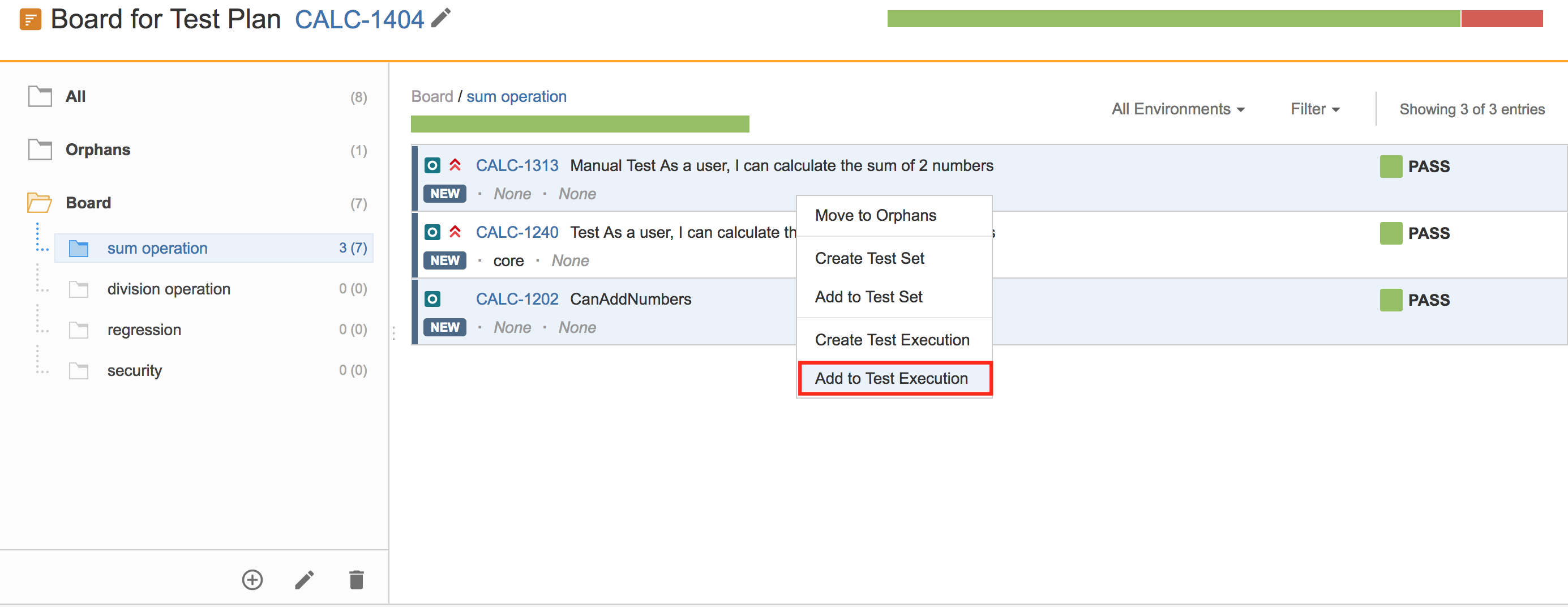Choose Create Test Execution menu entry
Screen dimensions: 1568x607
(894, 340)
